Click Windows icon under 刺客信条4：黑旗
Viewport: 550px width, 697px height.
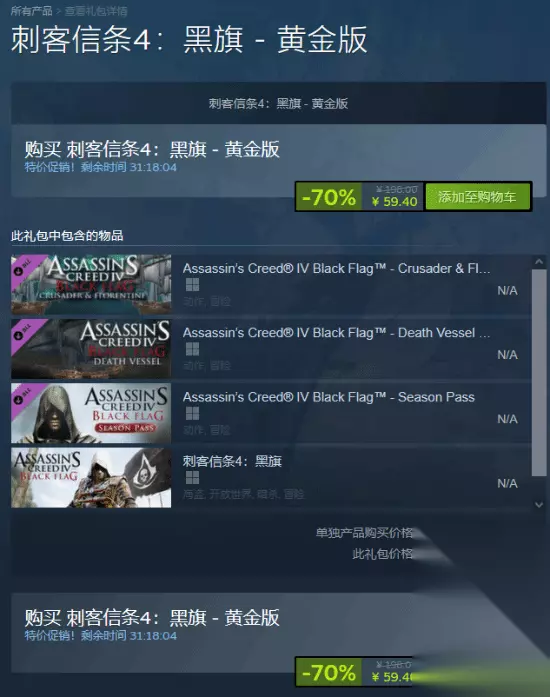(192, 478)
